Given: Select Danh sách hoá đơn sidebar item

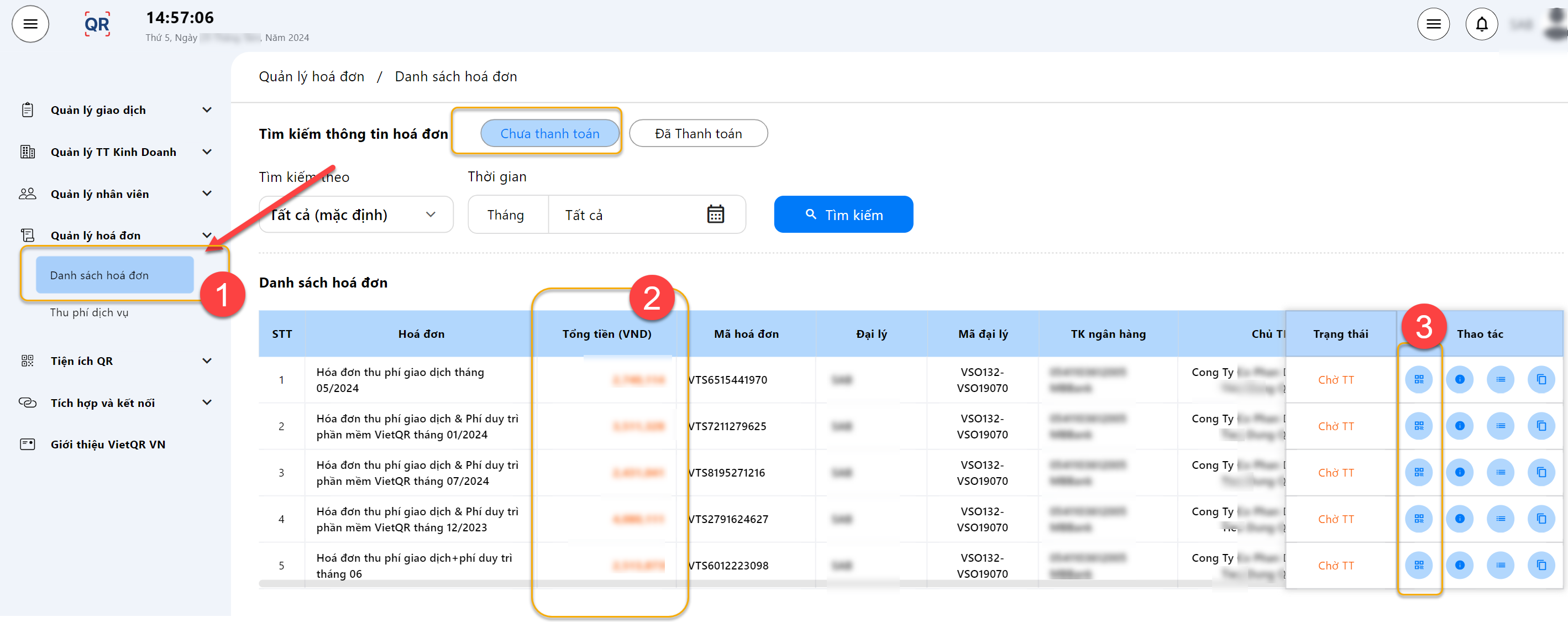Looking at the screenshot, I should [114, 275].
